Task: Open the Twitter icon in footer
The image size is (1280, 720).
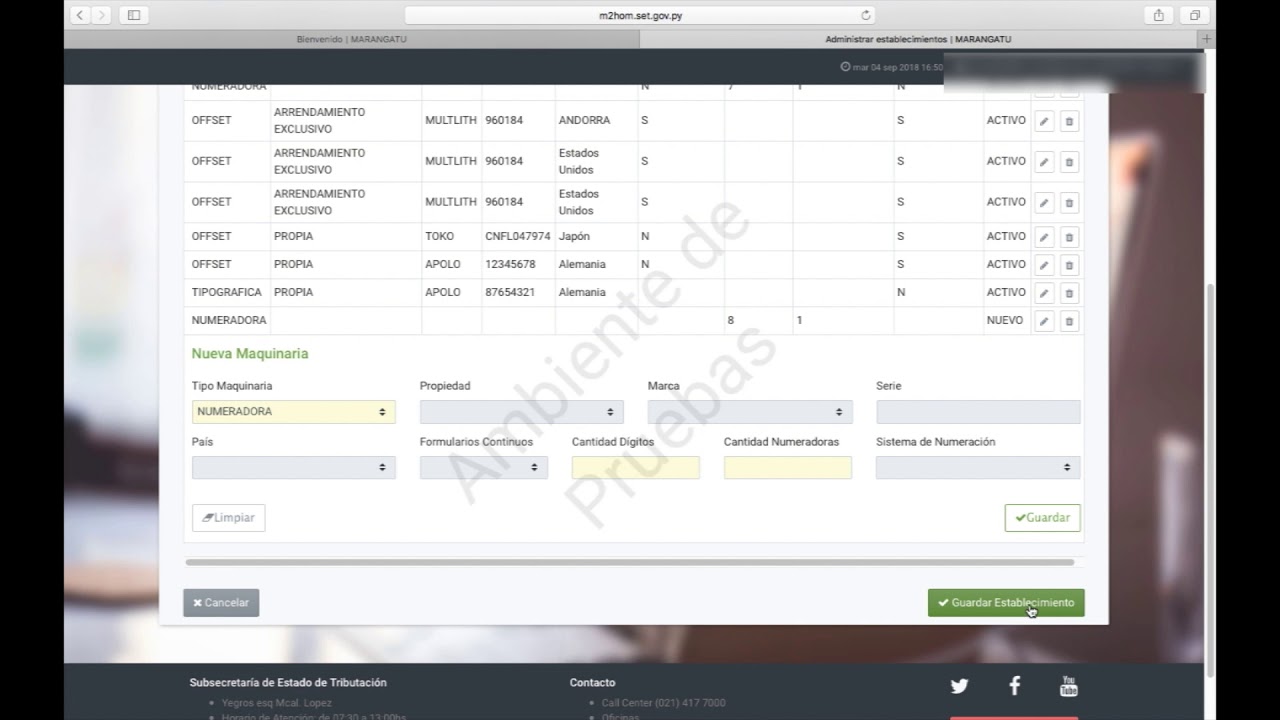Action: (x=959, y=686)
